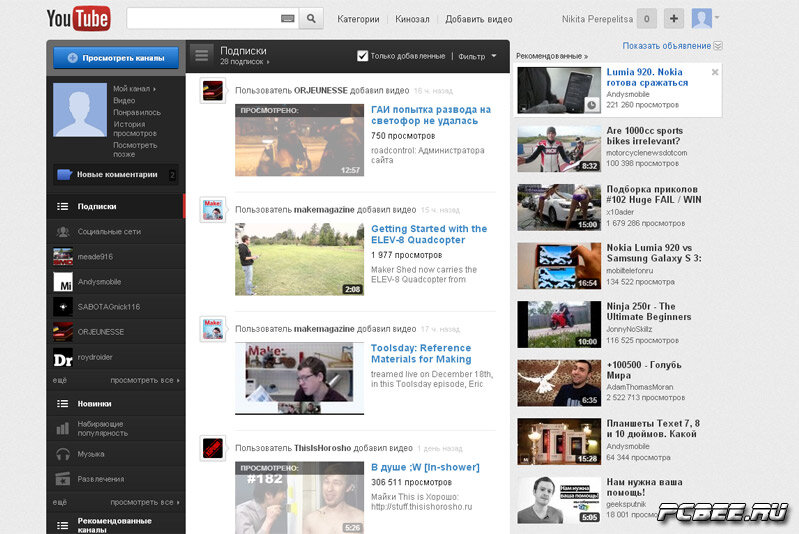Click the Просмотреть каналы button
This screenshot has height=534, width=799.
click(x=116, y=58)
